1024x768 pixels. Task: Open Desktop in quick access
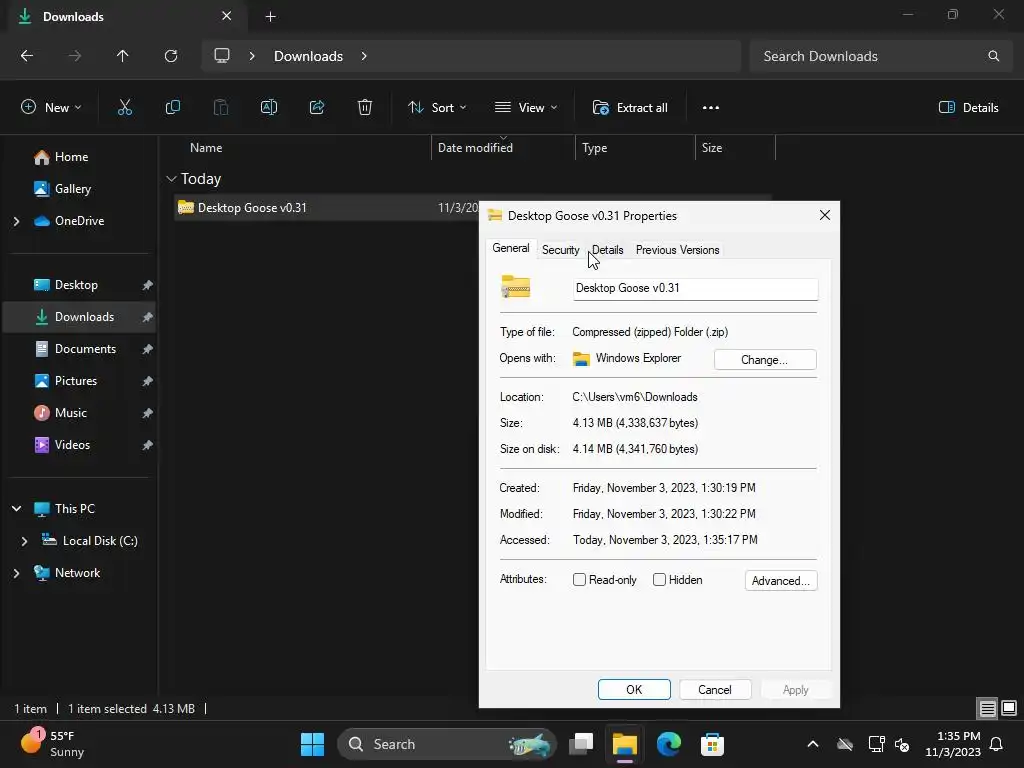click(x=76, y=285)
